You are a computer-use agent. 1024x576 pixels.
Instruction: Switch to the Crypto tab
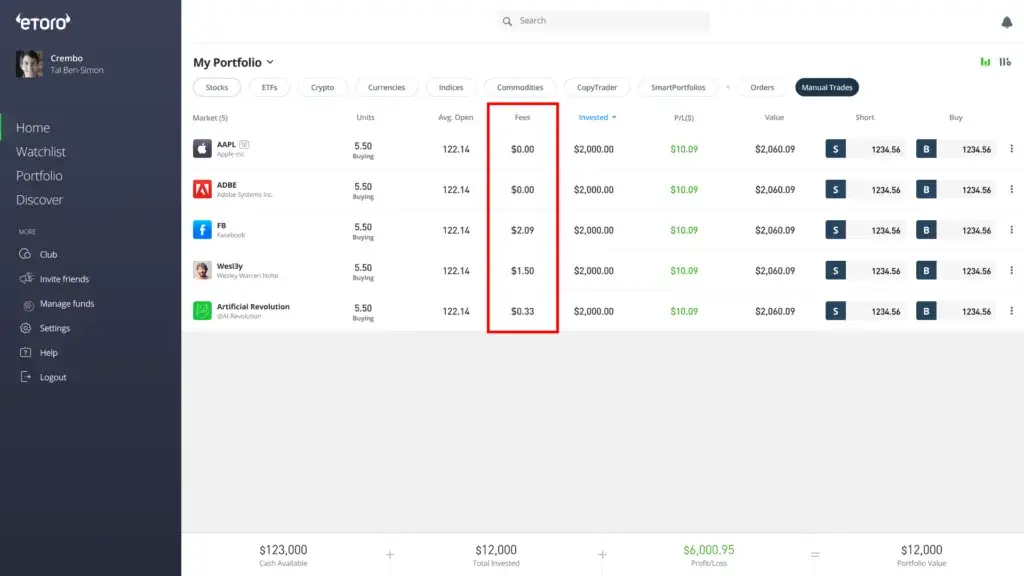click(x=322, y=87)
